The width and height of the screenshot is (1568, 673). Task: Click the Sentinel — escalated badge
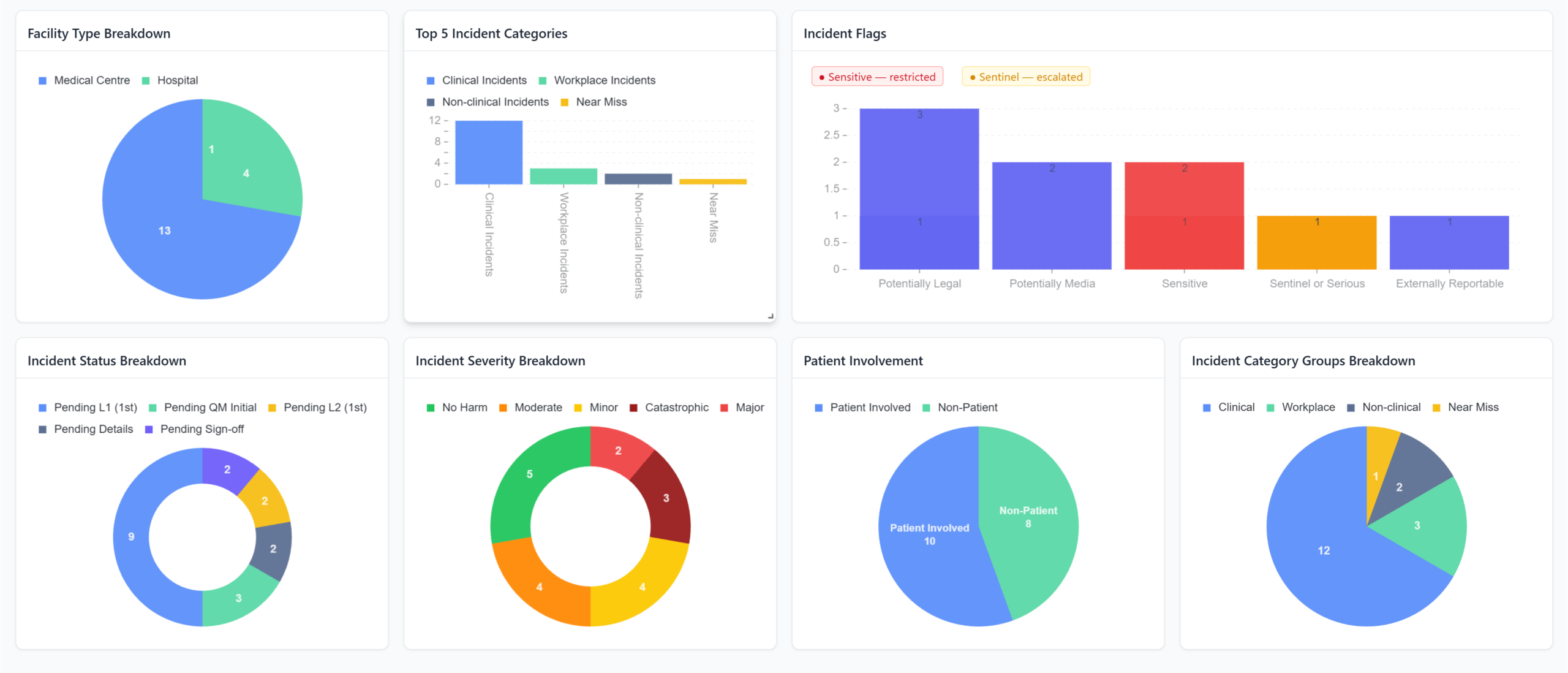click(1025, 77)
